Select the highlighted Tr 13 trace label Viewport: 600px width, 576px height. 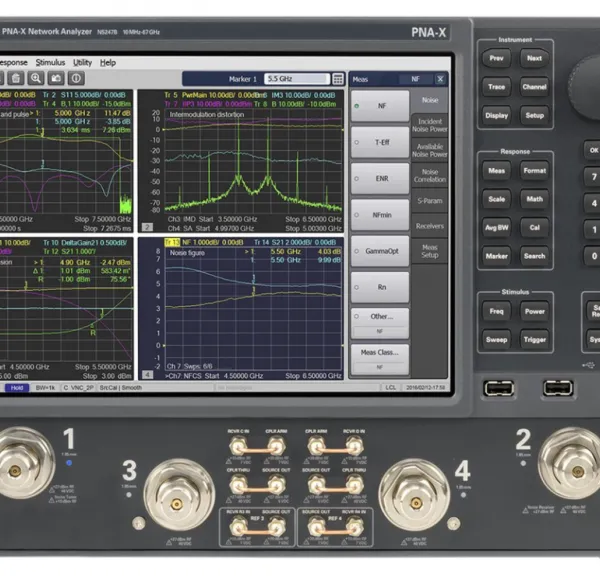[172, 242]
